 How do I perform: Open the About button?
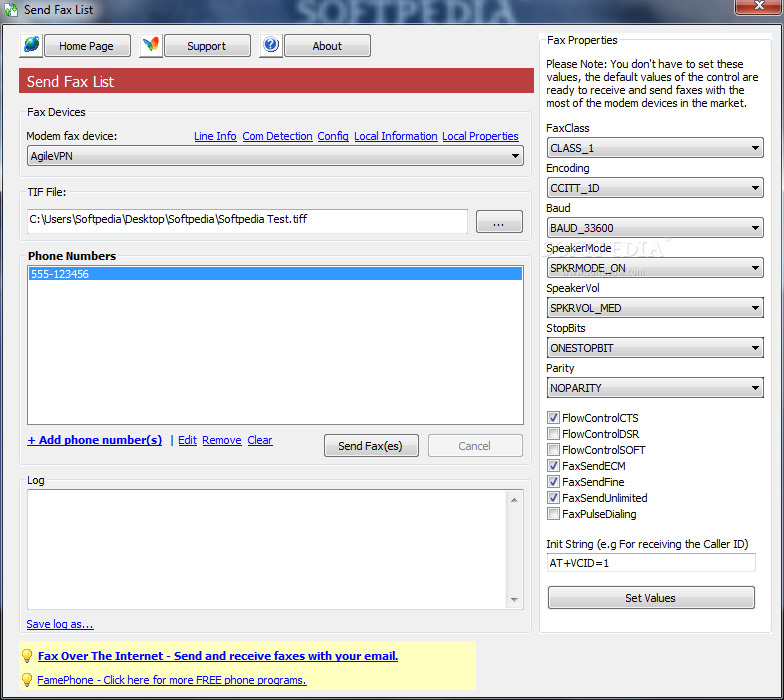(327, 46)
